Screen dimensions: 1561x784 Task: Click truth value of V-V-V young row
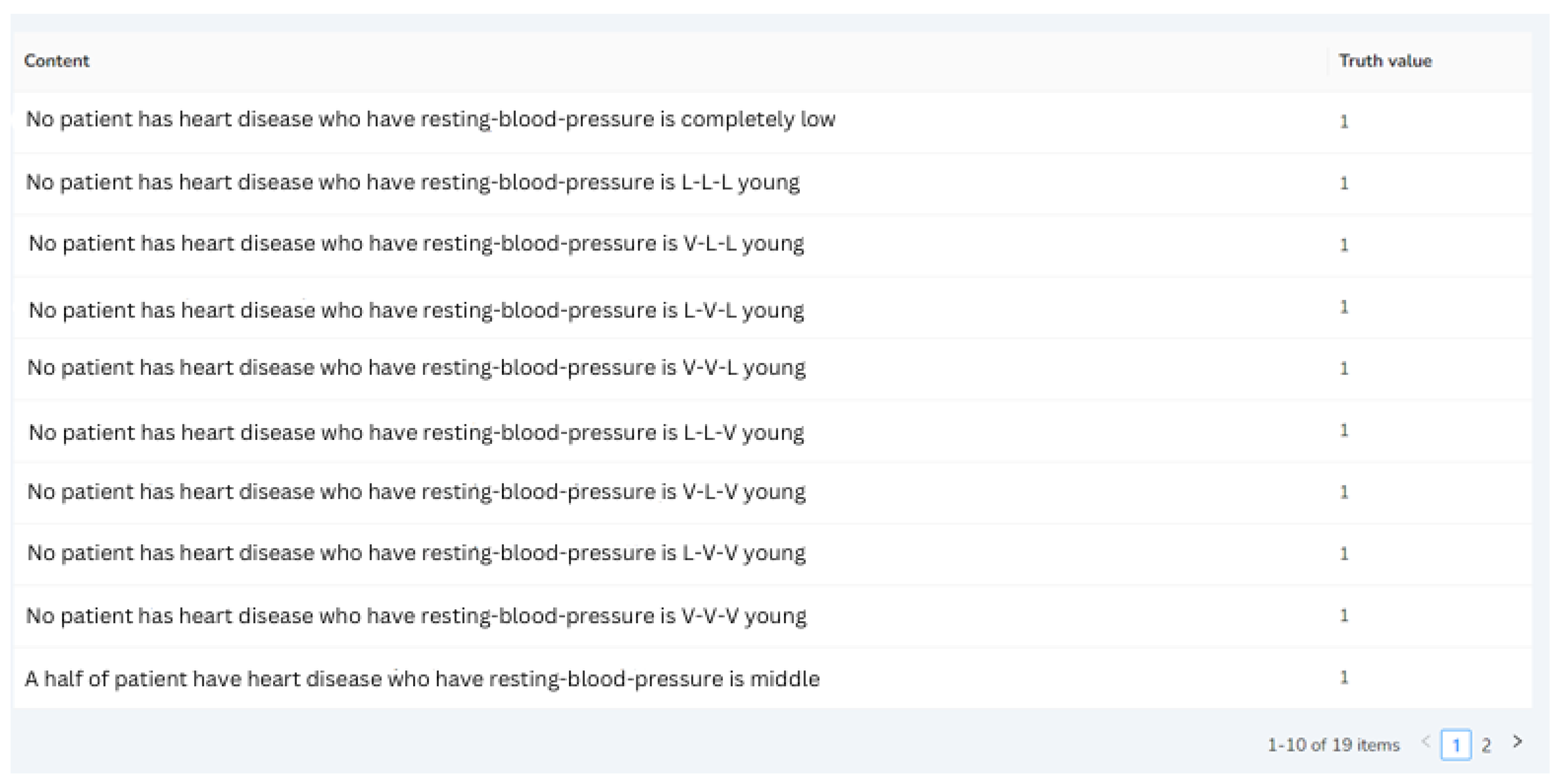click(1344, 616)
